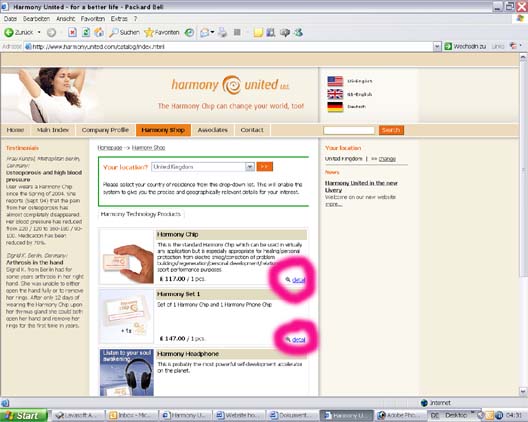Select the Deutsch German flag

(x=335, y=107)
